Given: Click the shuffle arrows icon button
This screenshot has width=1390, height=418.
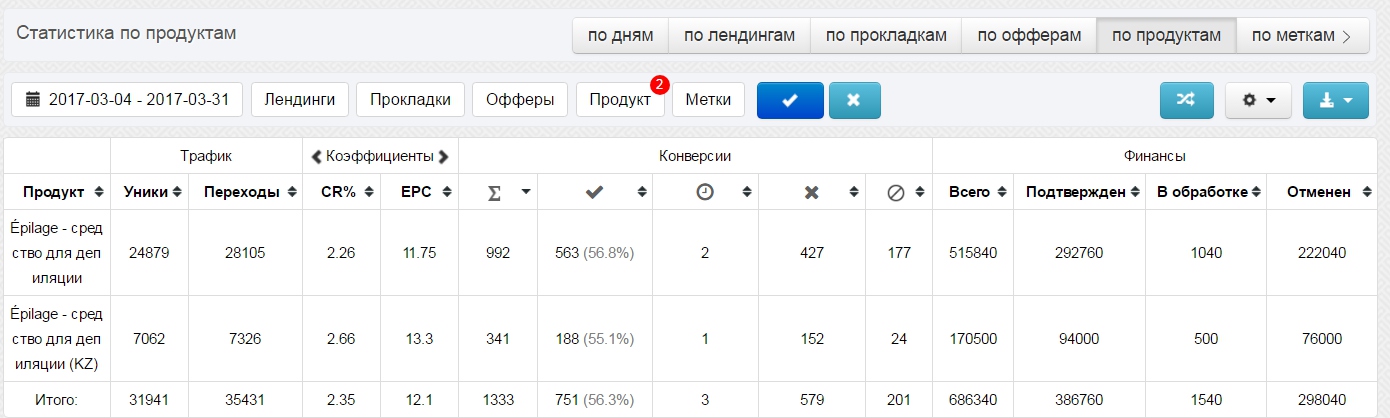Looking at the screenshot, I should (x=1186, y=100).
